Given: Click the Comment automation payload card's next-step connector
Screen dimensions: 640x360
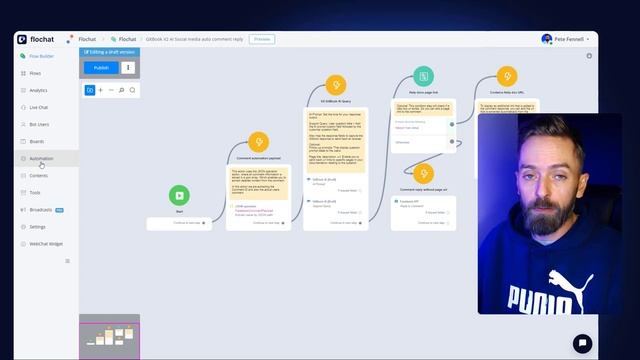Looking at the screenshot, I should coord(283,223).
